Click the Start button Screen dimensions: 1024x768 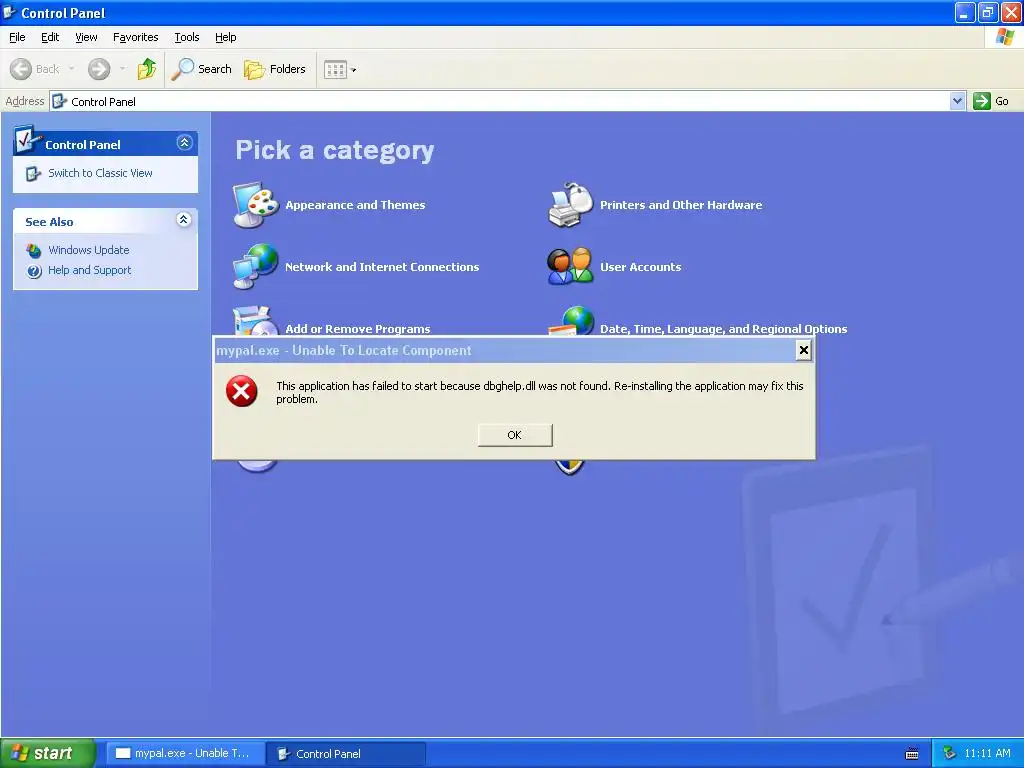[x=47, y=754]
